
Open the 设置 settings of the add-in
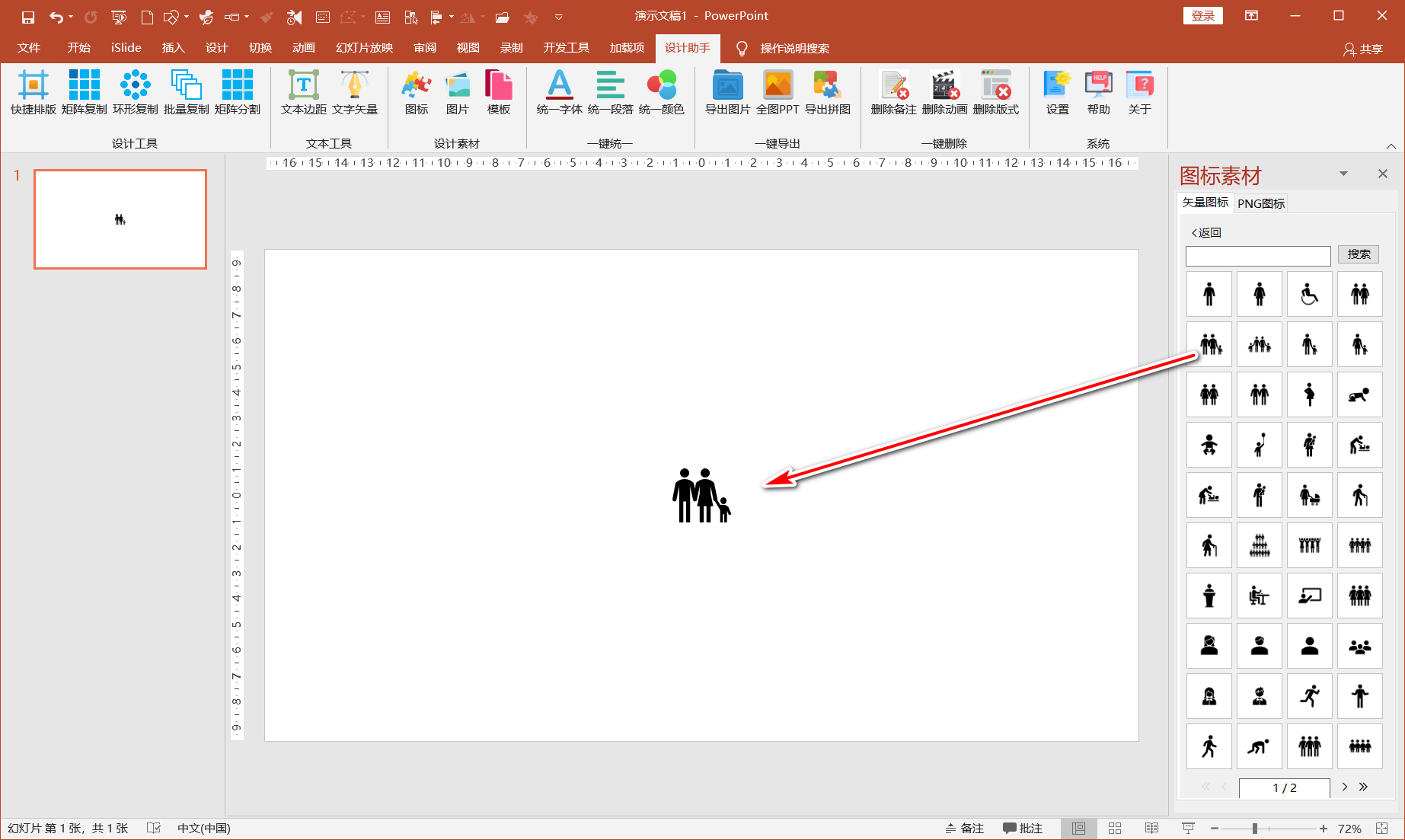pos(1058,92)
